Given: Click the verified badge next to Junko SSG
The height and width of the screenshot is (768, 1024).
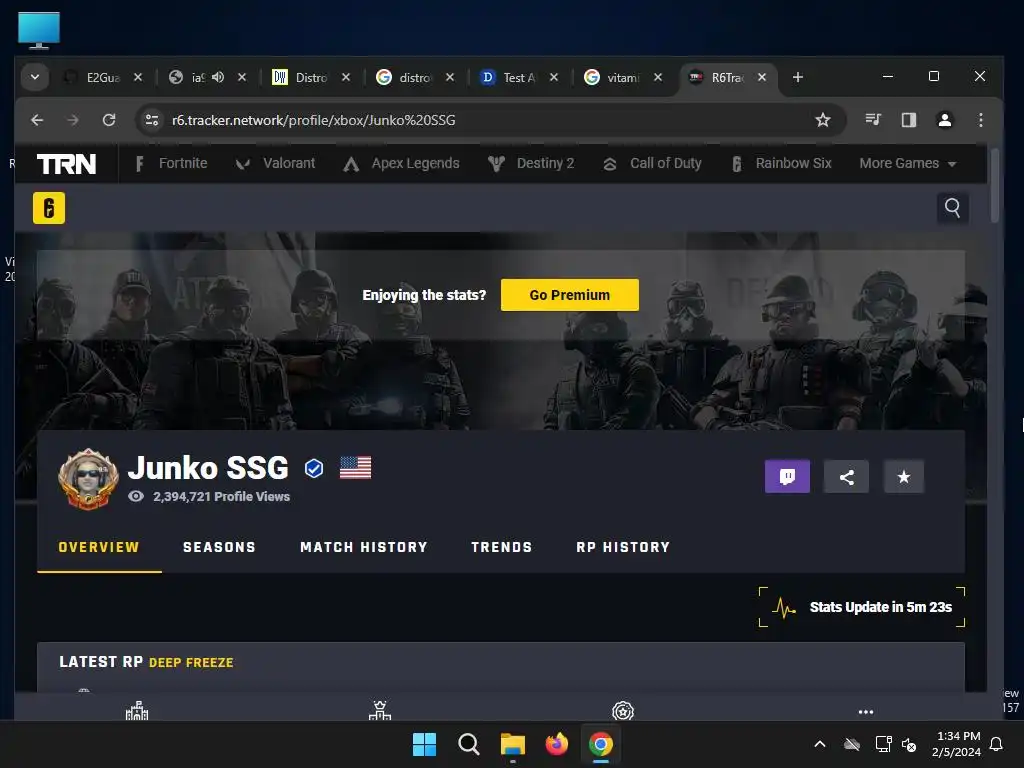Looking at the screenshot, I should pos(314,468).
